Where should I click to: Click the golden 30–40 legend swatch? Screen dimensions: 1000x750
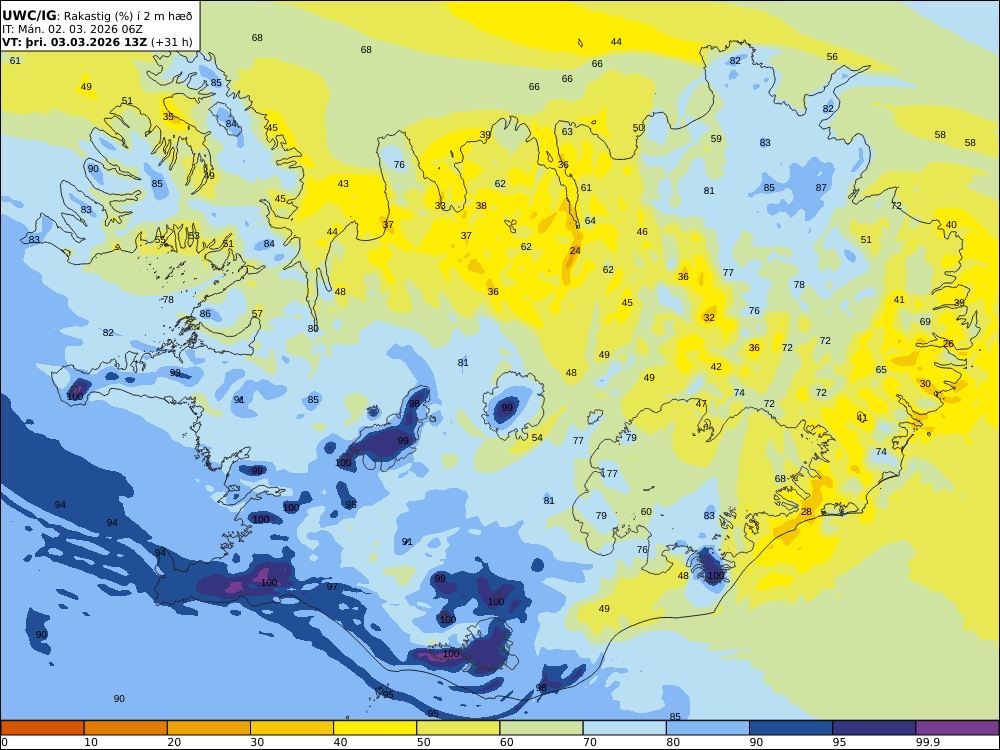(292, 728)
